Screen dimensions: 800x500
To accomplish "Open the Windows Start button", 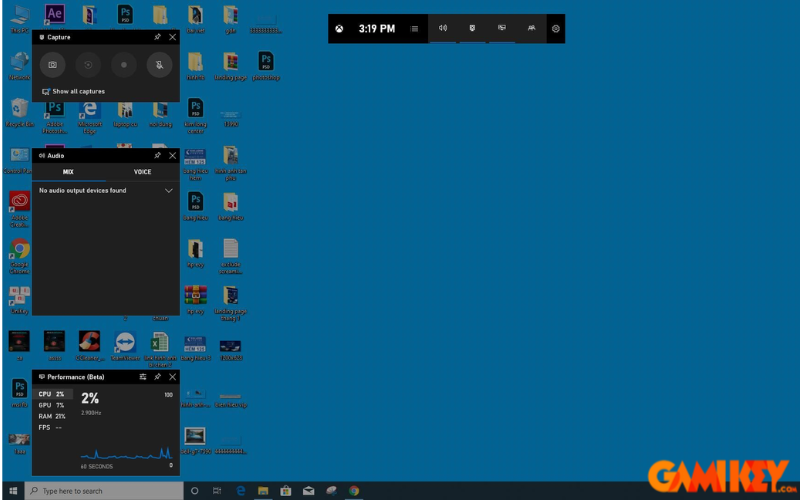I will tap(13, 491).
